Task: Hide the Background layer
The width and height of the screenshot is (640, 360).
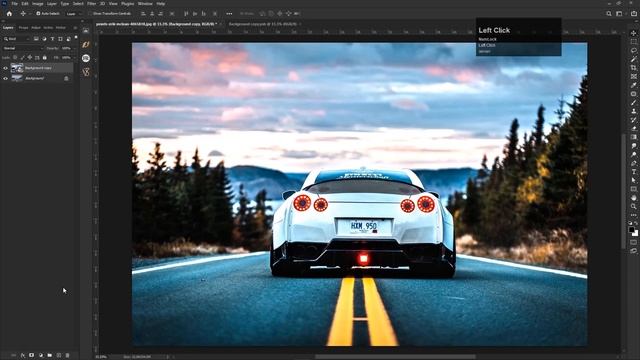Action: point(5,78)
